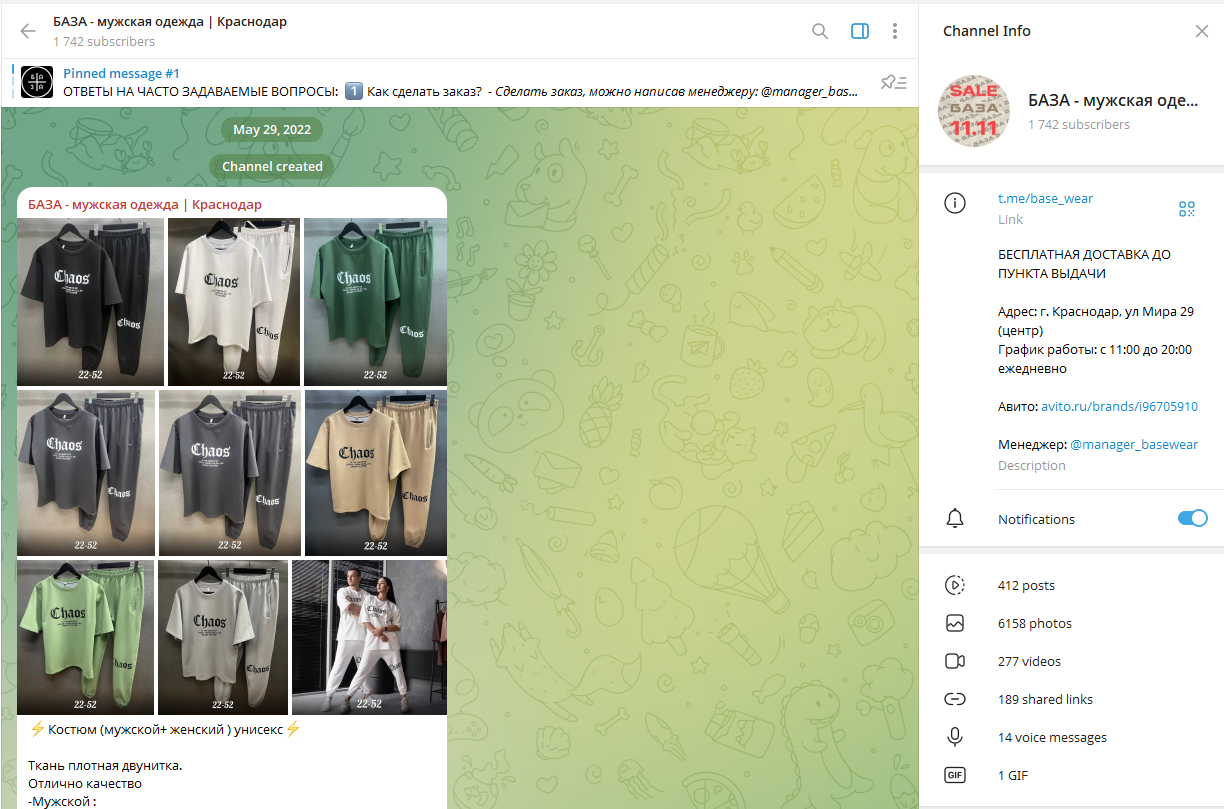Open the green Chaos suit photo

[375, 301]
